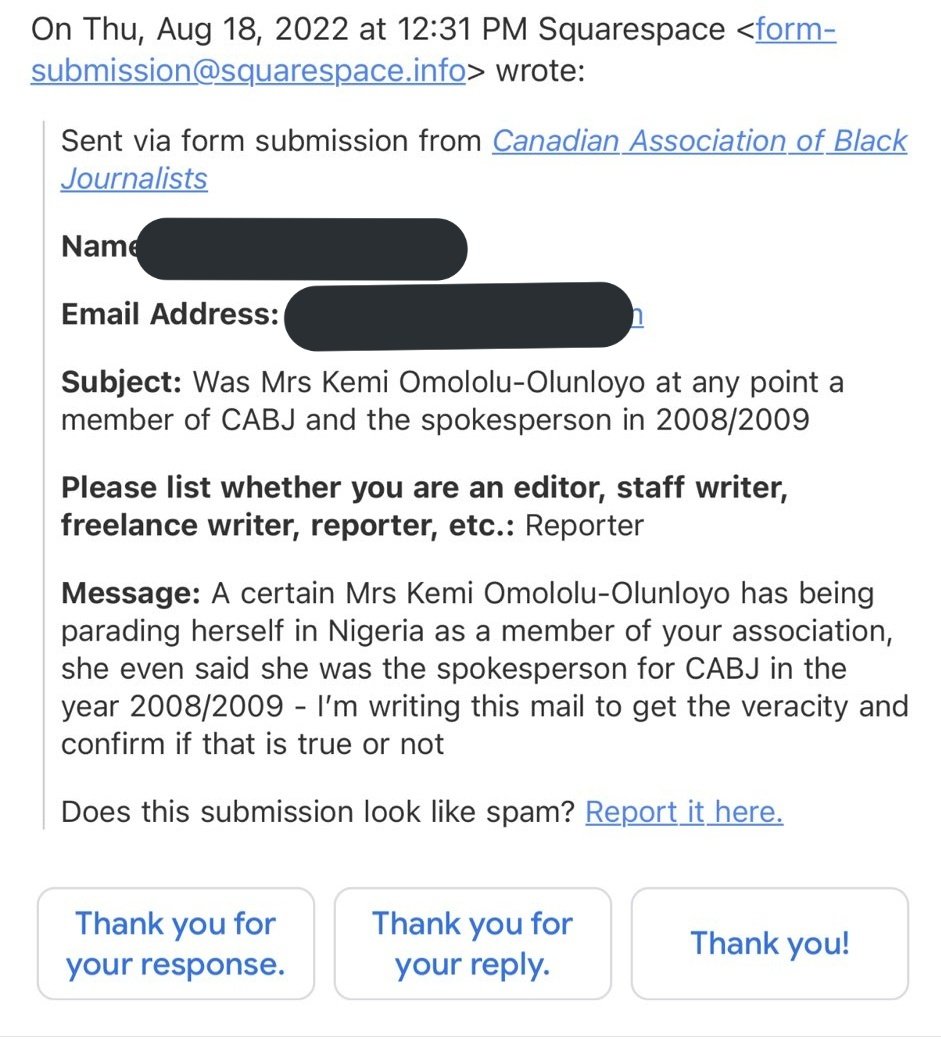Choose 'Thank you for your reply.' suggestion
The height and width of the screenshot is (1056, 941).
pos(472,943)
